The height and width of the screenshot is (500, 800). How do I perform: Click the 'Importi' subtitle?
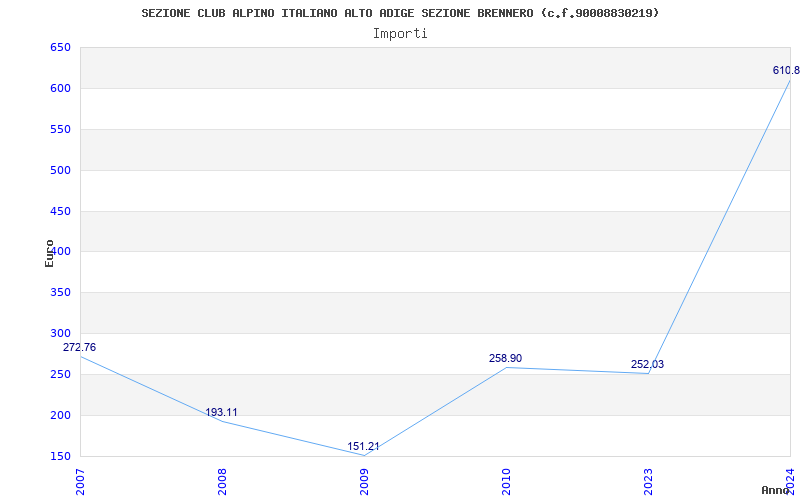click(400, 34)
